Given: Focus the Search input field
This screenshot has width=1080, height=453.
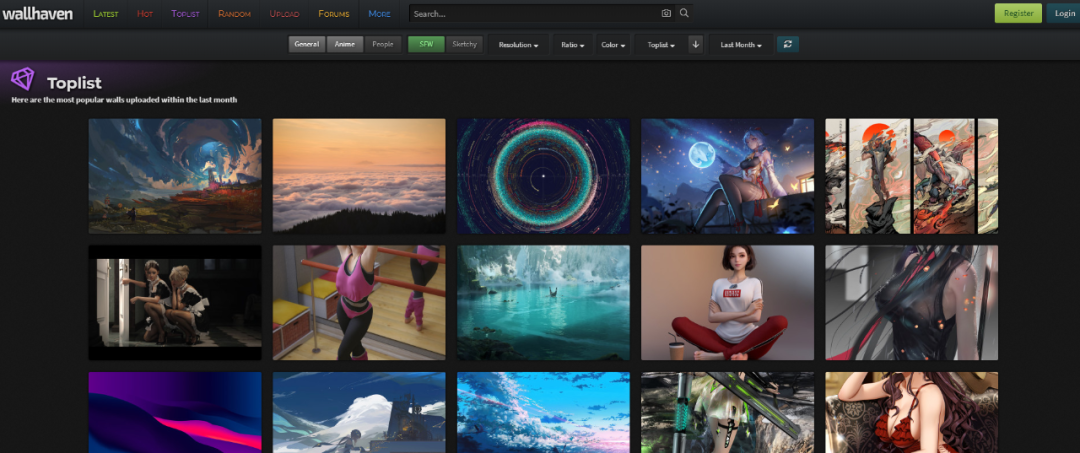Looking at the screenshot, I should [534, 13].
